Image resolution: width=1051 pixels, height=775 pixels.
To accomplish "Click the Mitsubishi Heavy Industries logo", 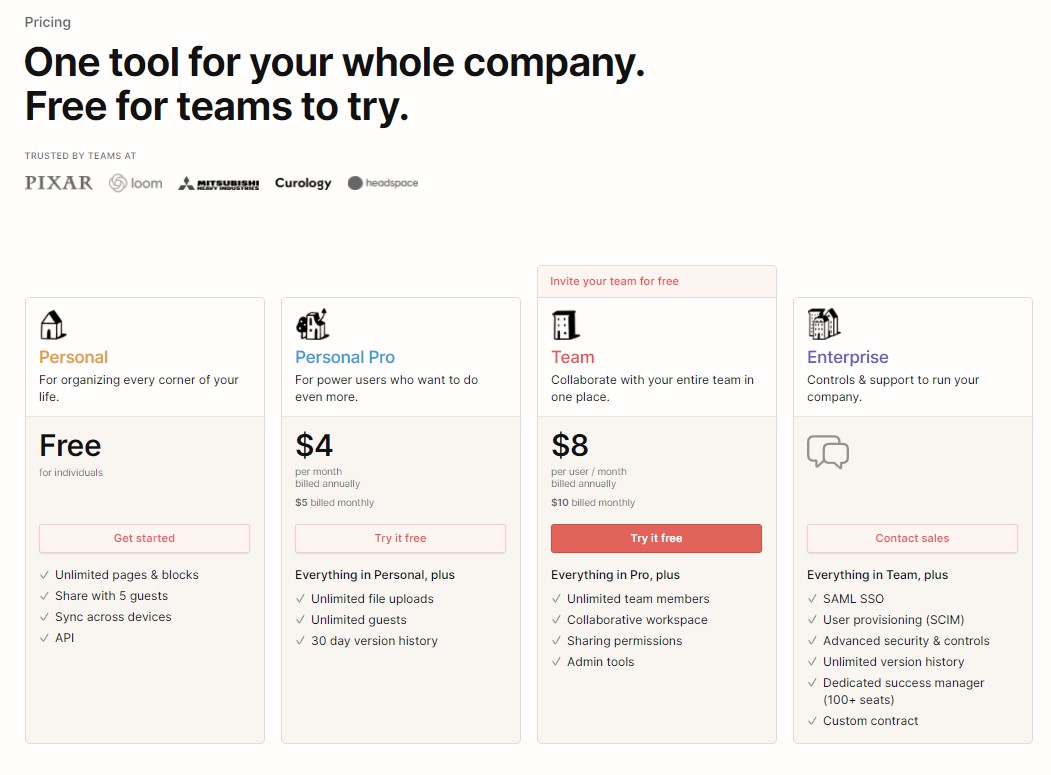I will click(x=219, y=183).
